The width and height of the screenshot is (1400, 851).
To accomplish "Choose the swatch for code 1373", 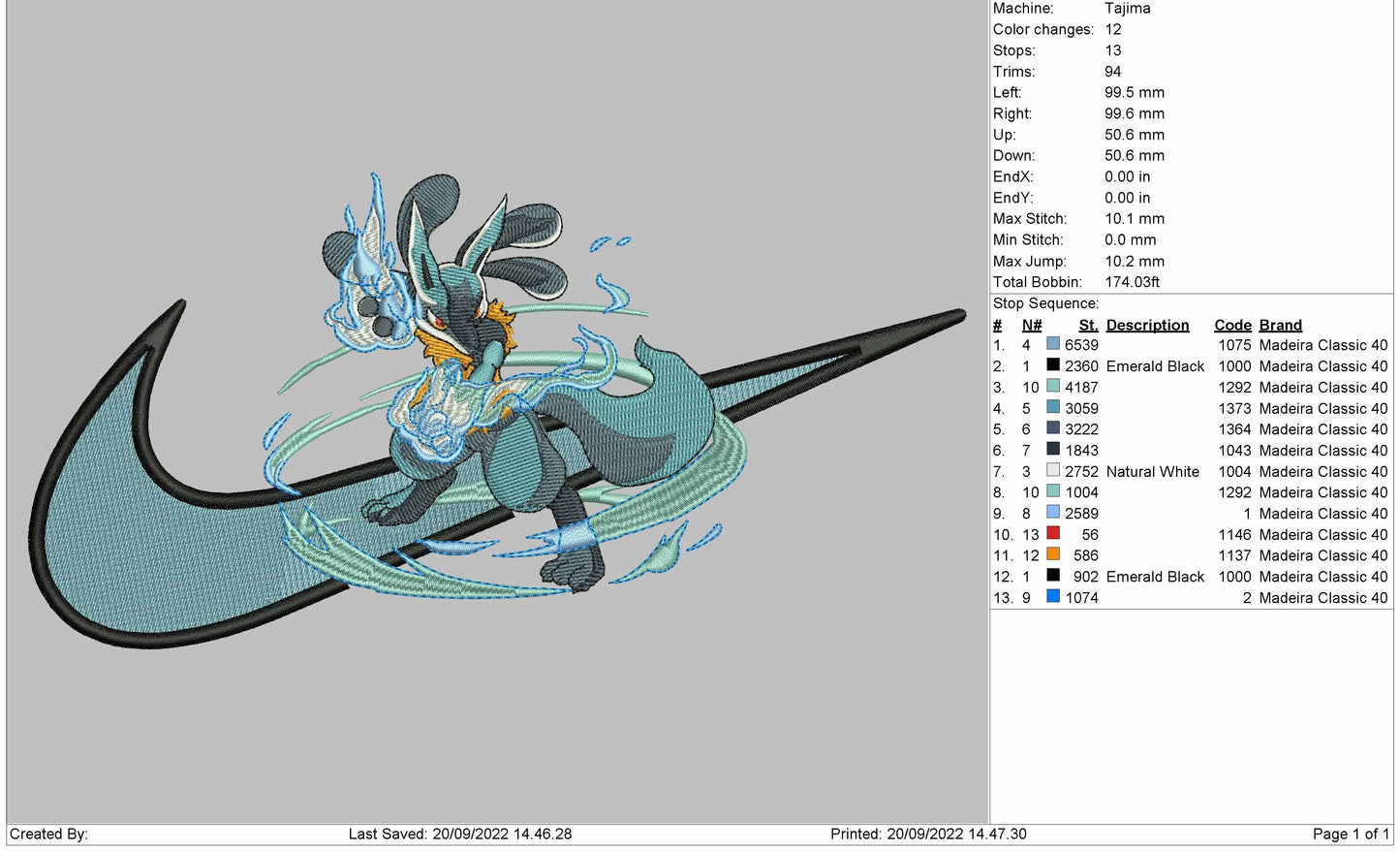I will click(x=1053, y=408).
